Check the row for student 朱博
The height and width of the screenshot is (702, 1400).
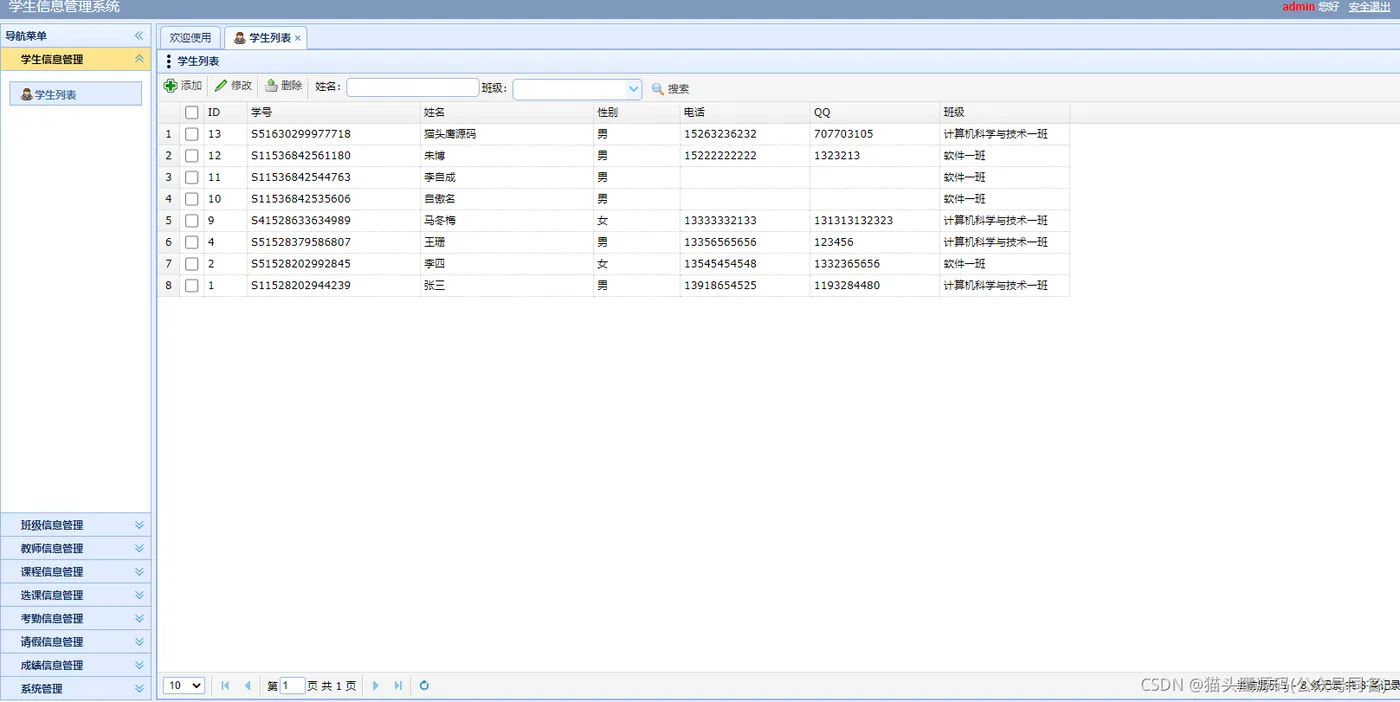click(192, 156)
